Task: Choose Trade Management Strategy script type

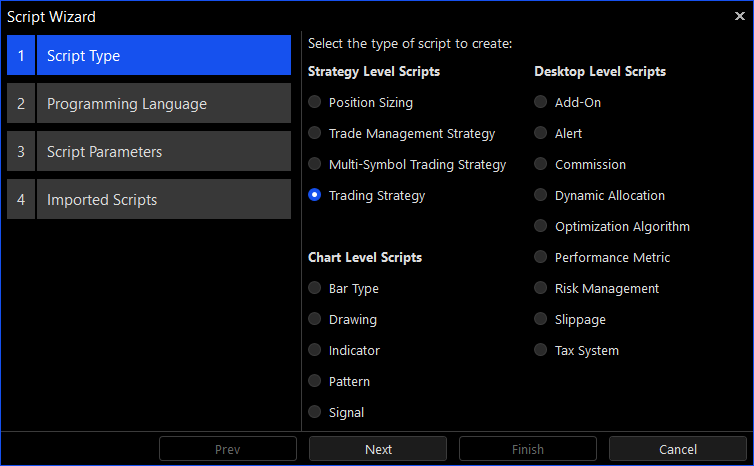Action: tap(315, 133)
